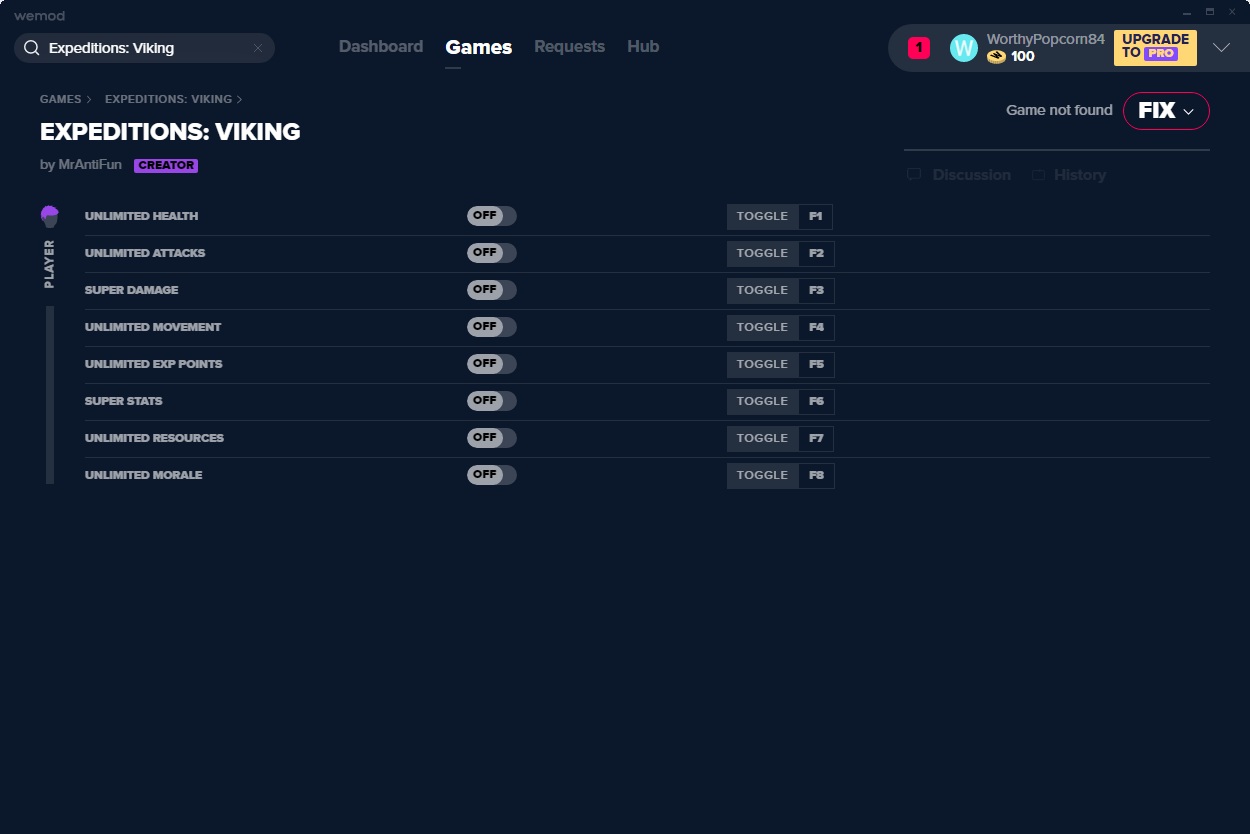
Task: Click the F8 hotkey box
Action: click(816, 475)
